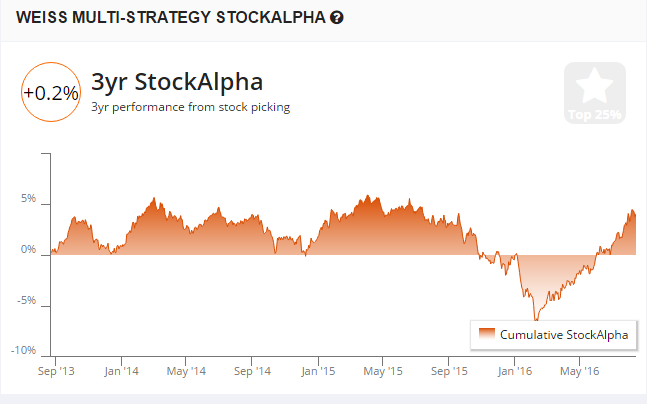Viewport: 647px width, 404px height.
Task: Click the -10% y-axis label
Action: pyautogui.click(x=25, y=351)
